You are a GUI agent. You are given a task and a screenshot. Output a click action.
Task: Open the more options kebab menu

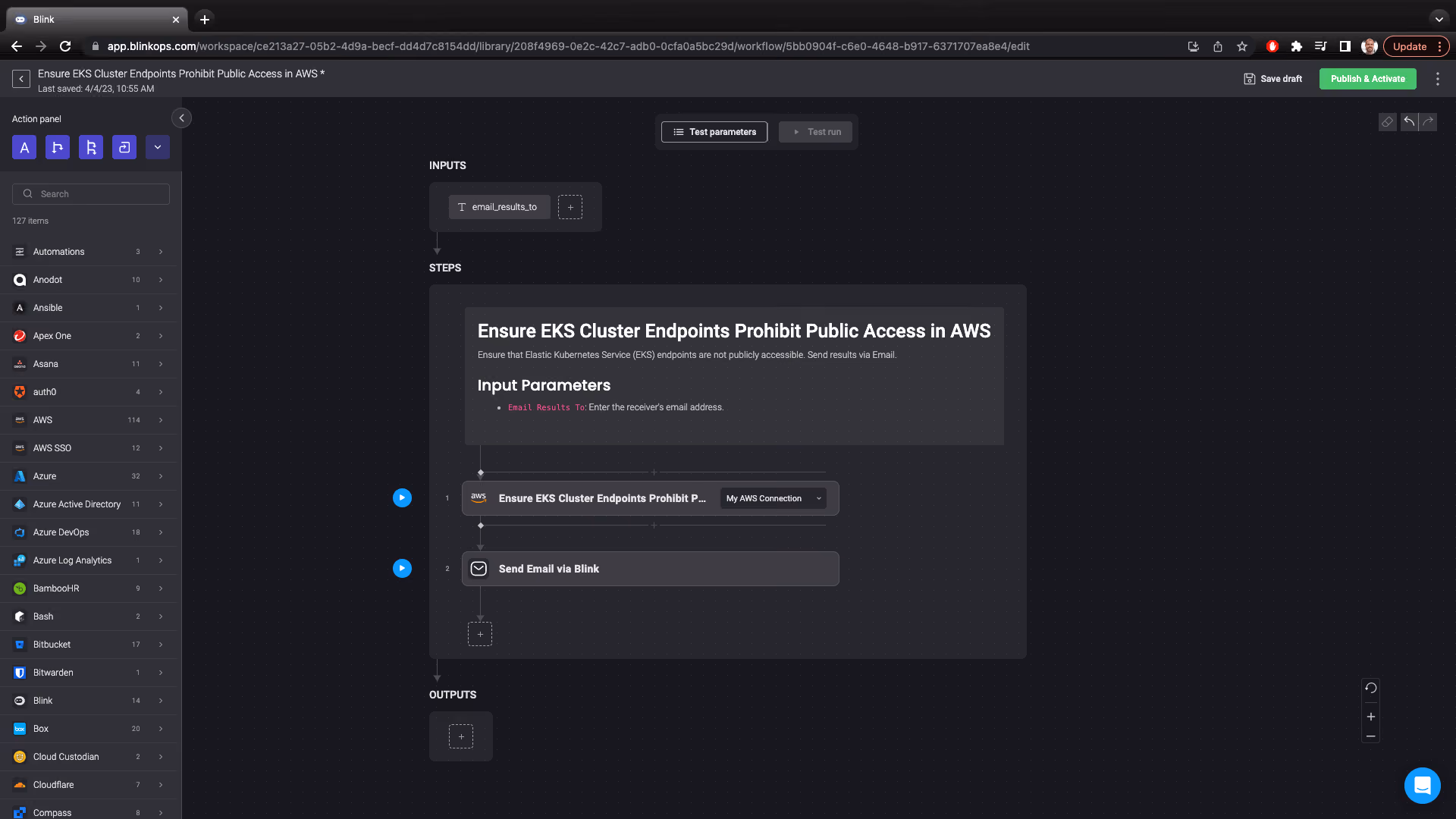(1437, 79)
